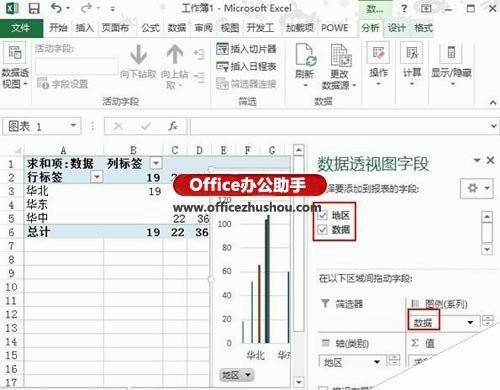The image size is (500, 390).
Task: Click the PivotChart (数据透视图) button icon
Action: click(15, 52)
